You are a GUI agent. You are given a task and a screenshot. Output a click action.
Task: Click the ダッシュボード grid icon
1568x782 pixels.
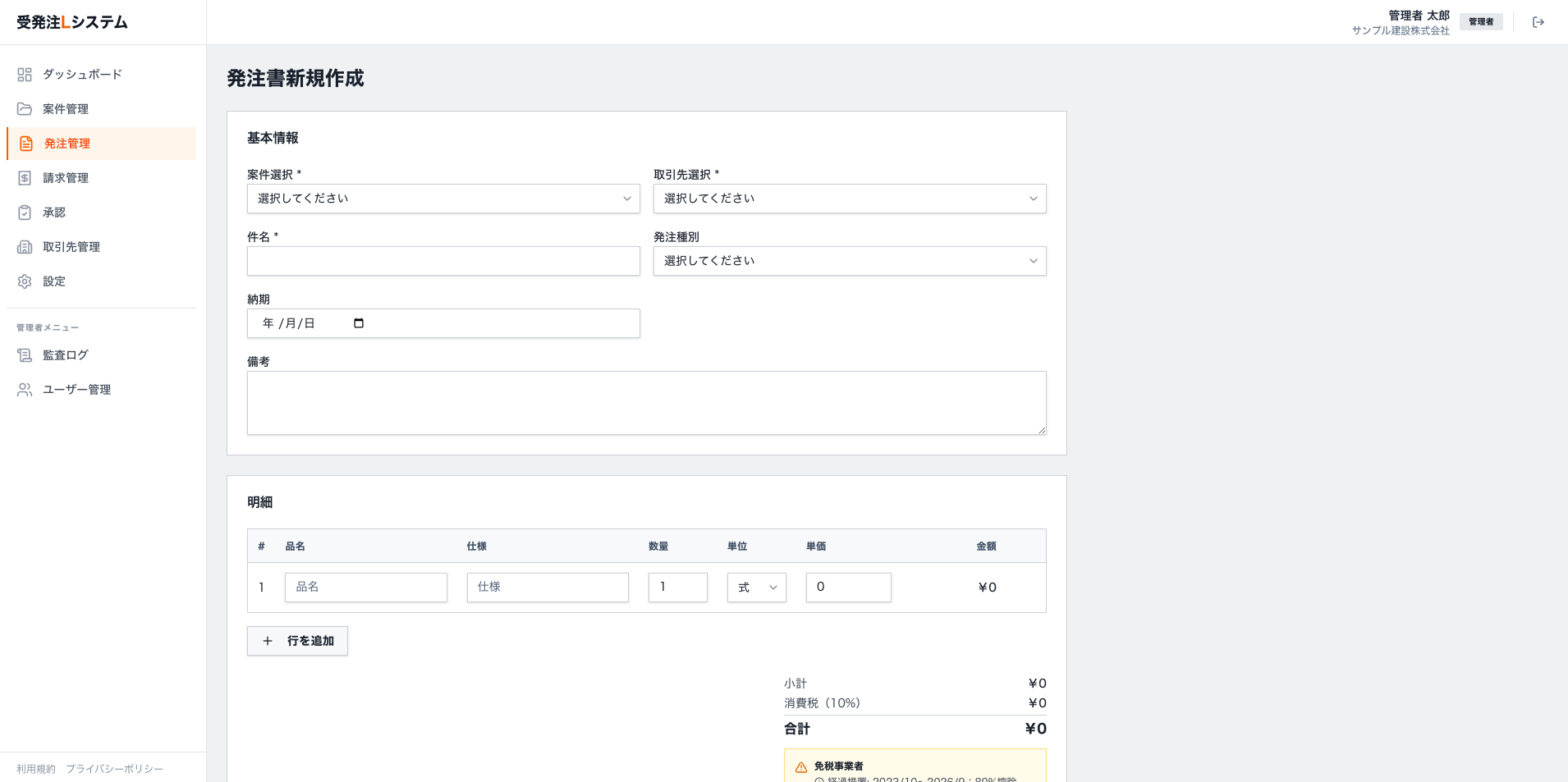tap(25, 75)
